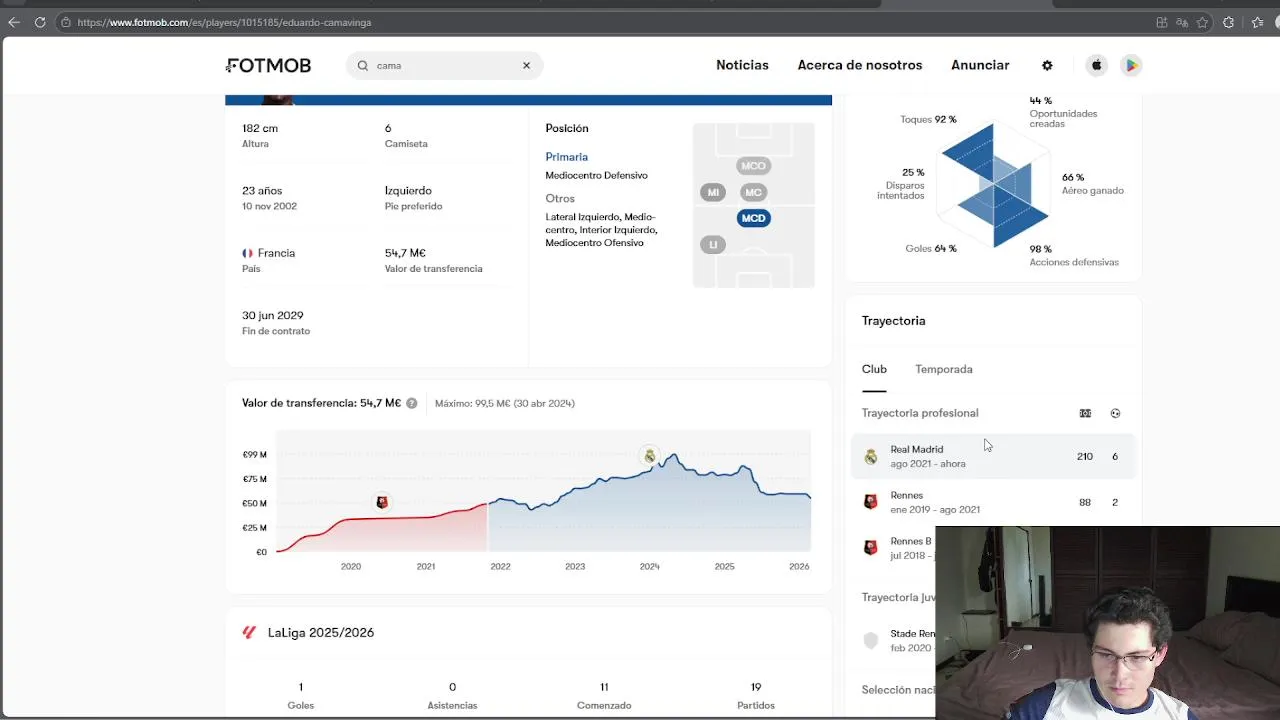Click the '182 cm' height value
Screen dimensions: 1280x720
pyautogui.click(x=260, y=128)
